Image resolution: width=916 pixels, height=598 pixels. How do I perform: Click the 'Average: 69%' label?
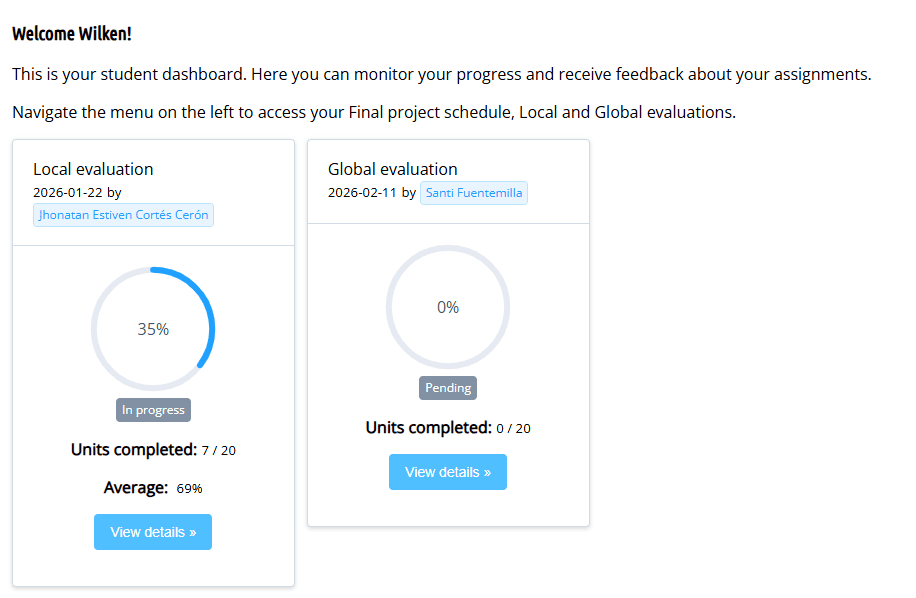click(152, 488)
